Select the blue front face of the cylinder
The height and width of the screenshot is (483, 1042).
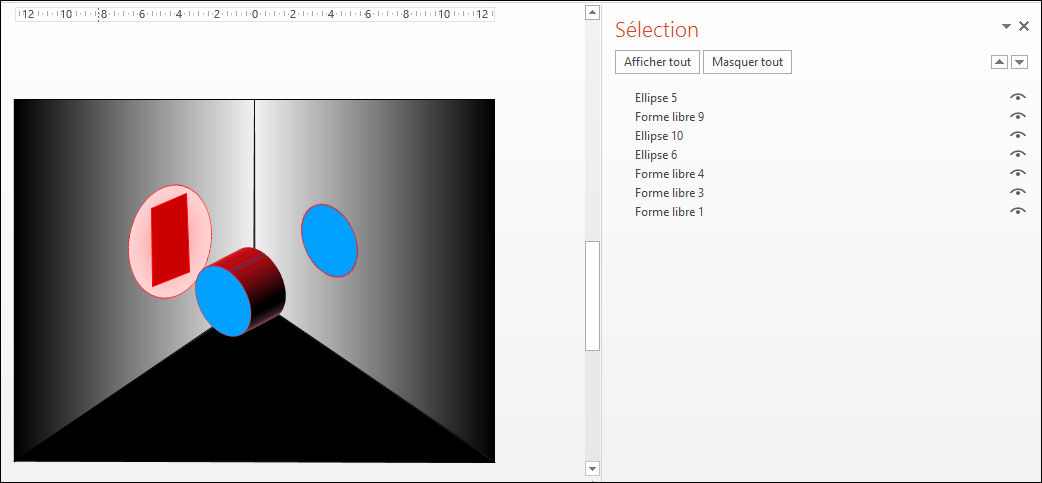223,300
